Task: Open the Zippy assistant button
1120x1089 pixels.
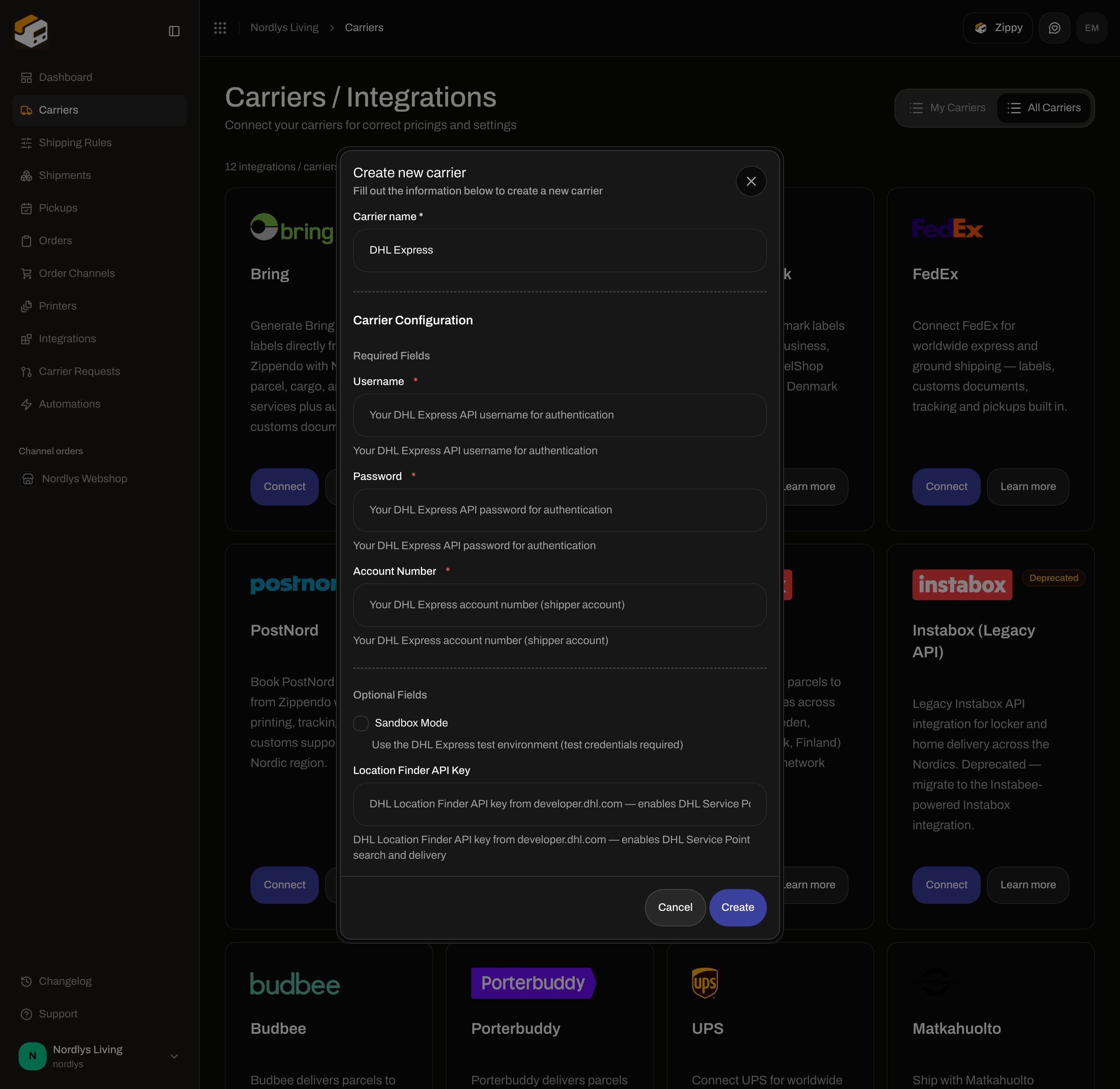Action: click(997, 28)
